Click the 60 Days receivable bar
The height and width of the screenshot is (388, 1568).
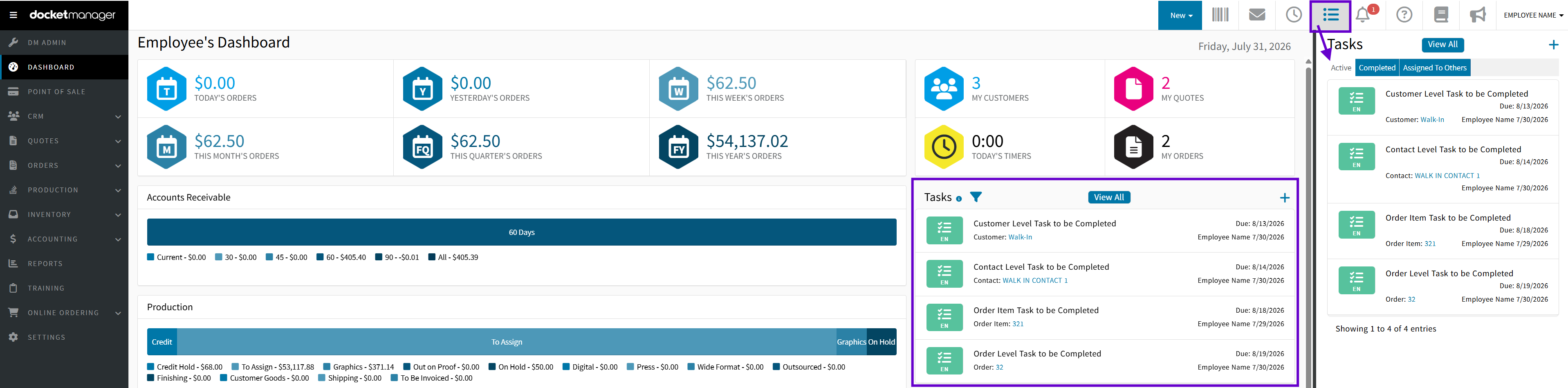(522, 232)
